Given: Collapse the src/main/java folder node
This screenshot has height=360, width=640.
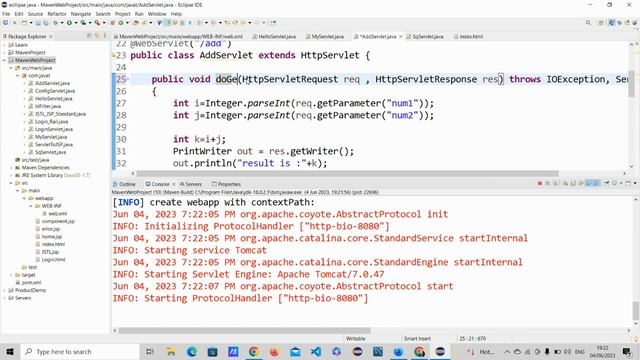Looking at the screenshot, I should (x=11, y=68).
